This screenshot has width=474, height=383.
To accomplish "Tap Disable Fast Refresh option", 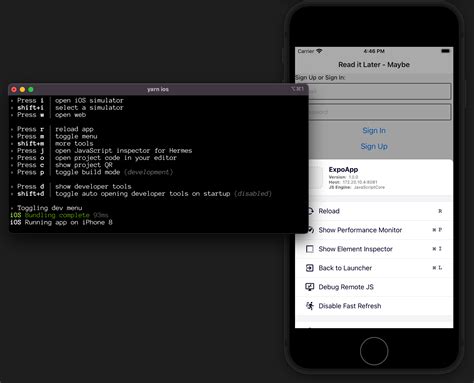I will pyautogui.click(x=374, y=306).
